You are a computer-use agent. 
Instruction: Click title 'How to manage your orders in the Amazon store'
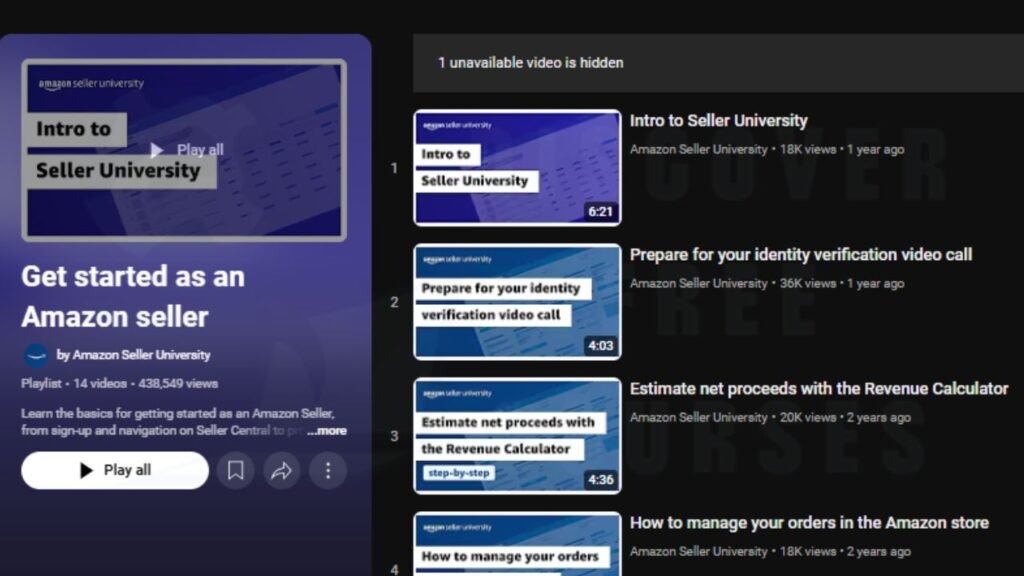click(x=809, y=522)
